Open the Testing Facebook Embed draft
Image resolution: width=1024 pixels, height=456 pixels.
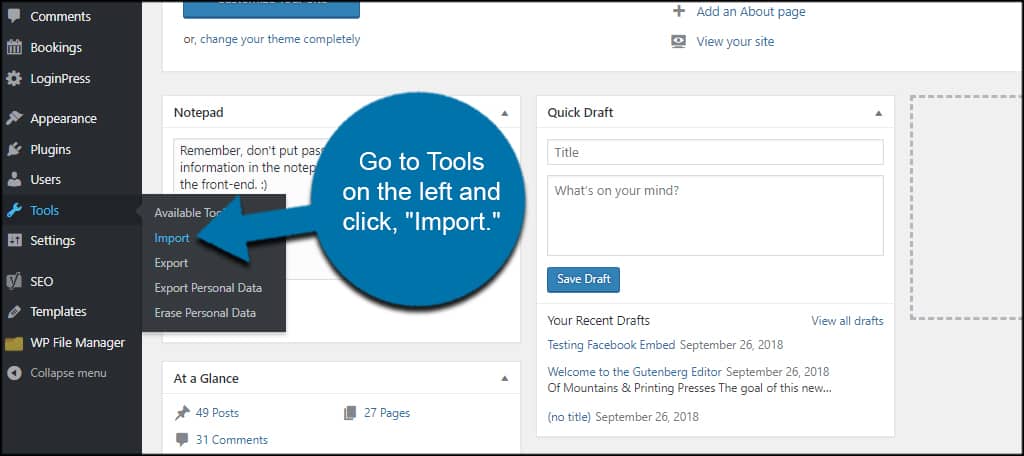pos(612,344)
